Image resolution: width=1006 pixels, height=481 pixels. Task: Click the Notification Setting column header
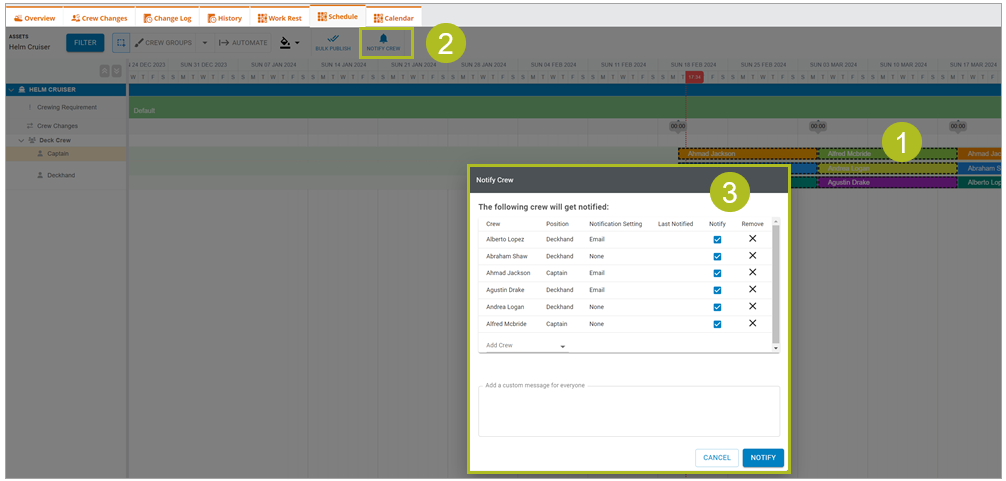tap(615, 224)
